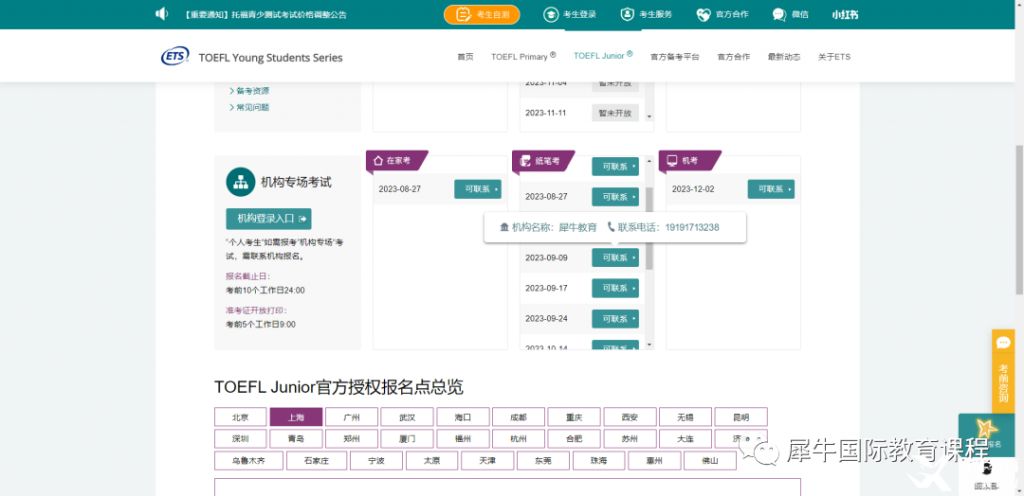Click the speaker announcement icon
The image size is (1024, 496).
(x=161, y=14)
